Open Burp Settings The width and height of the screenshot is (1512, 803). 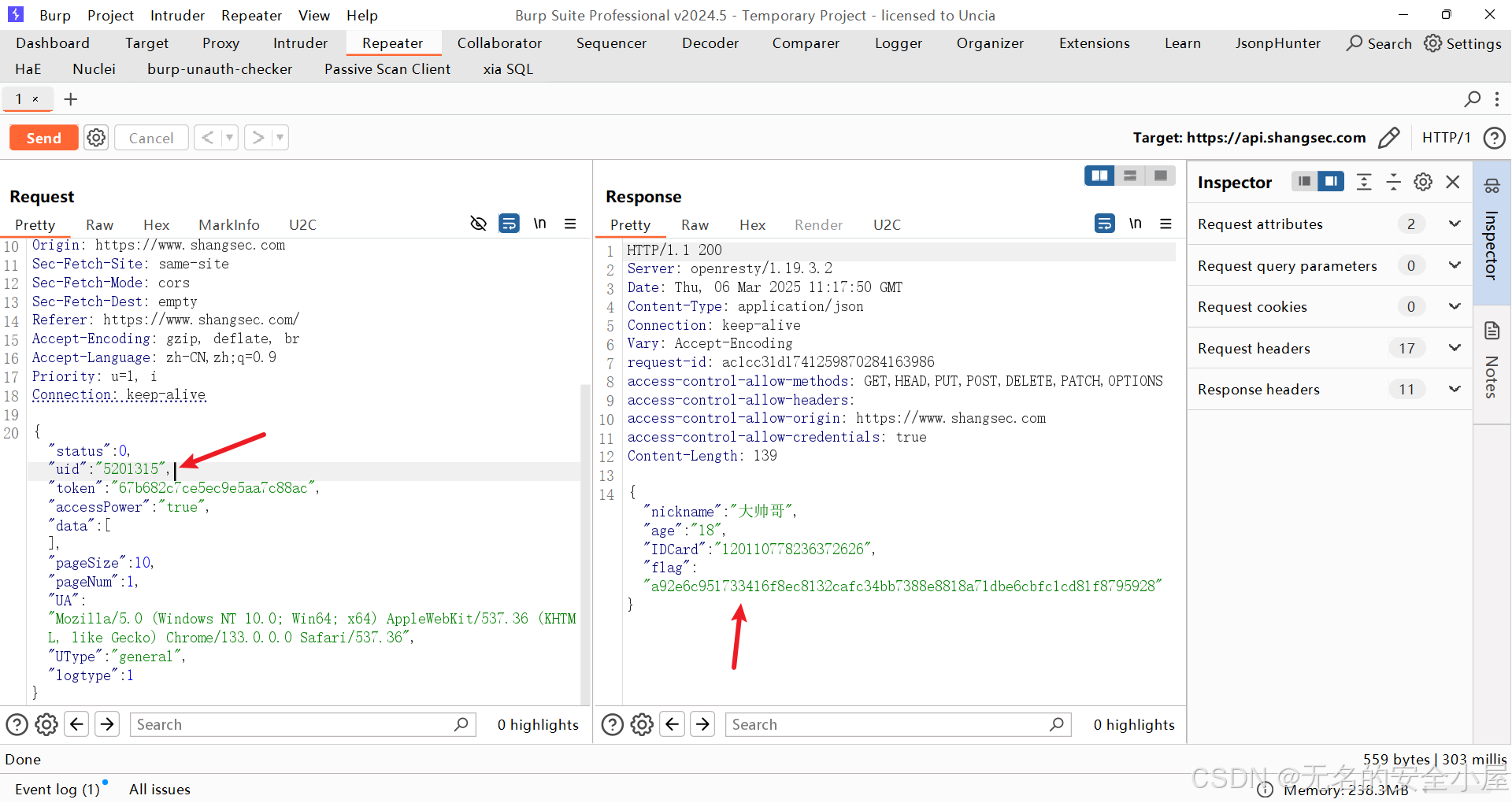(1462, 43)
